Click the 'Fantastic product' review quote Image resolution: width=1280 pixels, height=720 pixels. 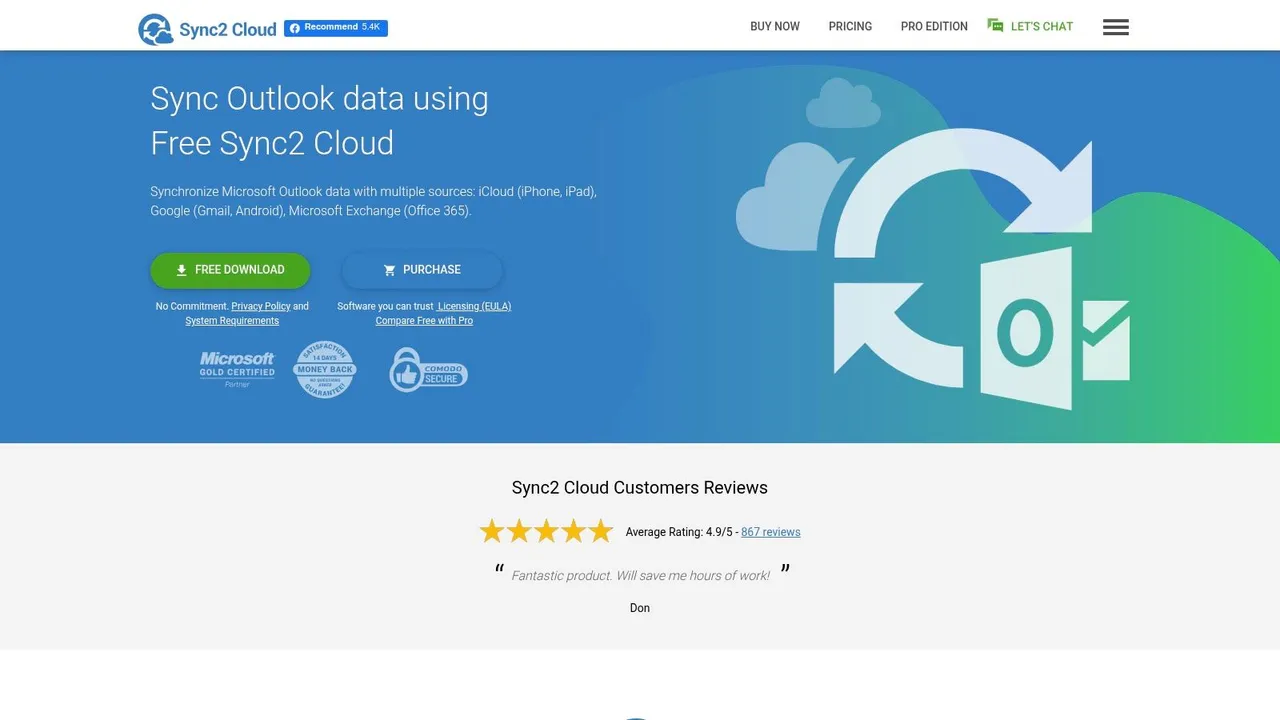point(640,575)
